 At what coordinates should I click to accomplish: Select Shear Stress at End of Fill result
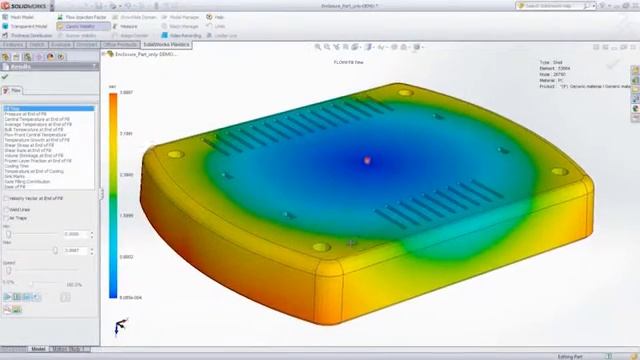coord(29,145)
